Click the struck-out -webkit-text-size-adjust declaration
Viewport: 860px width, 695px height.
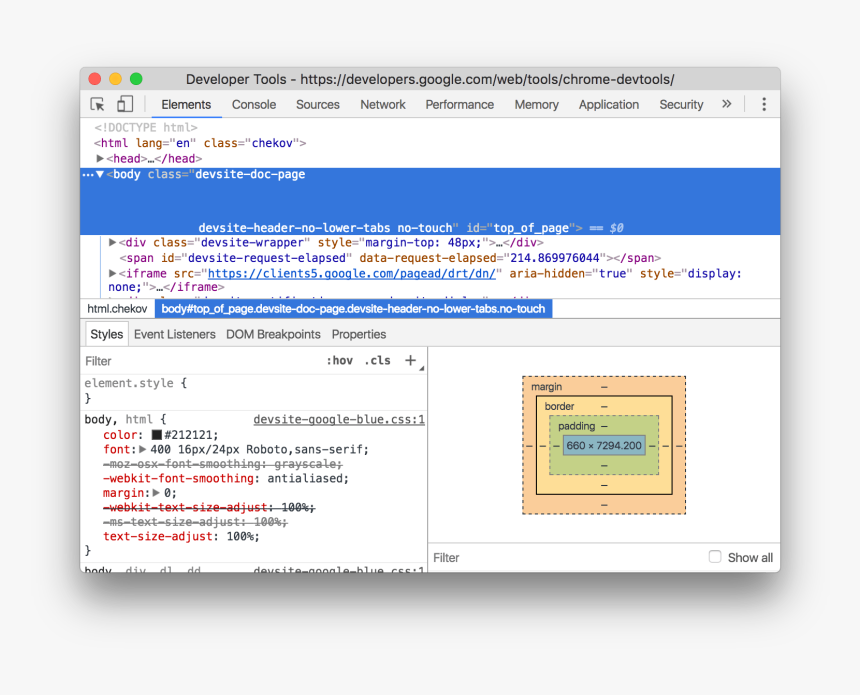pos(209,507)
